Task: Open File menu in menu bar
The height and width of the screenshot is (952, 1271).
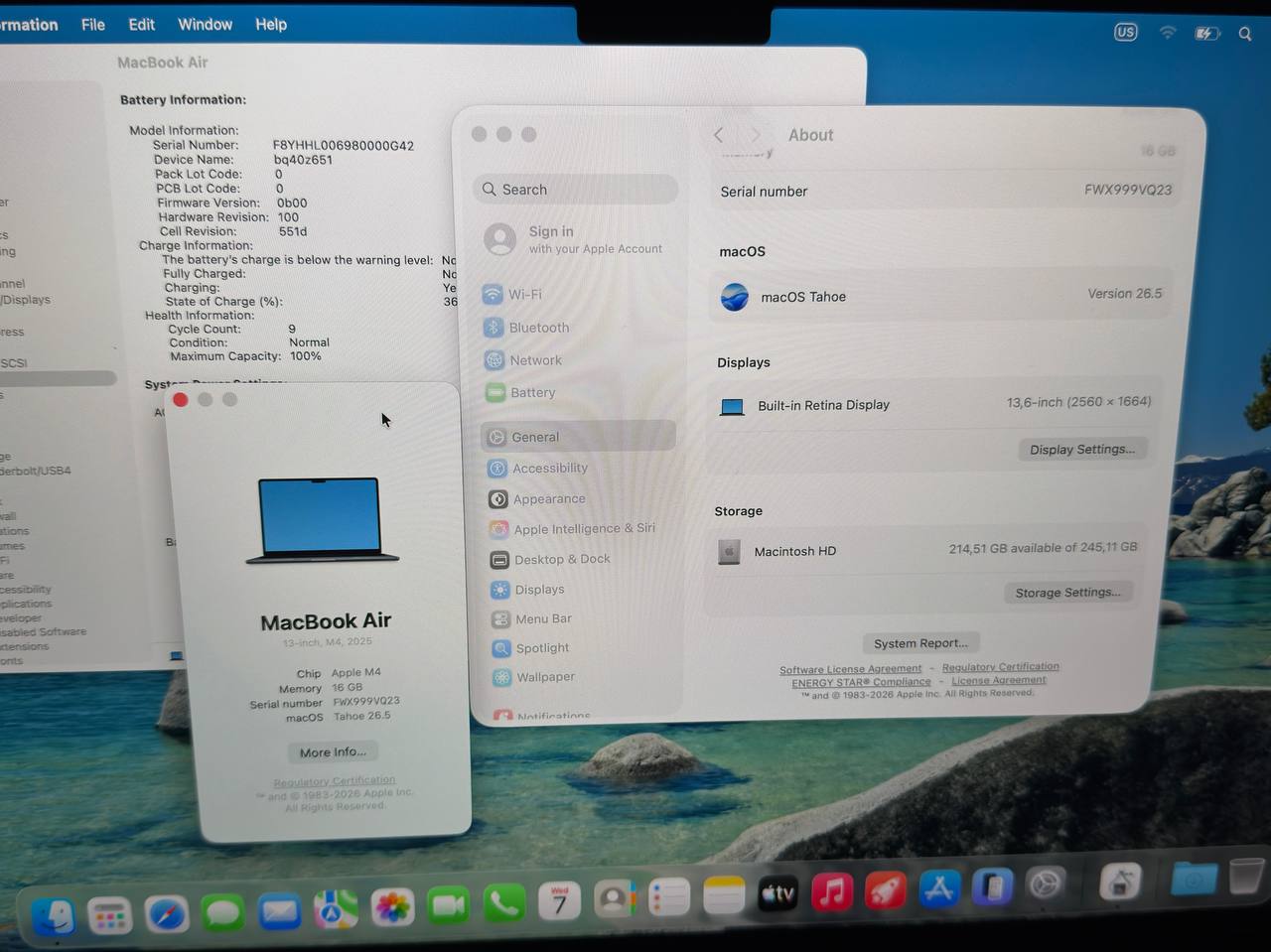Action: (x=93, y=25)
